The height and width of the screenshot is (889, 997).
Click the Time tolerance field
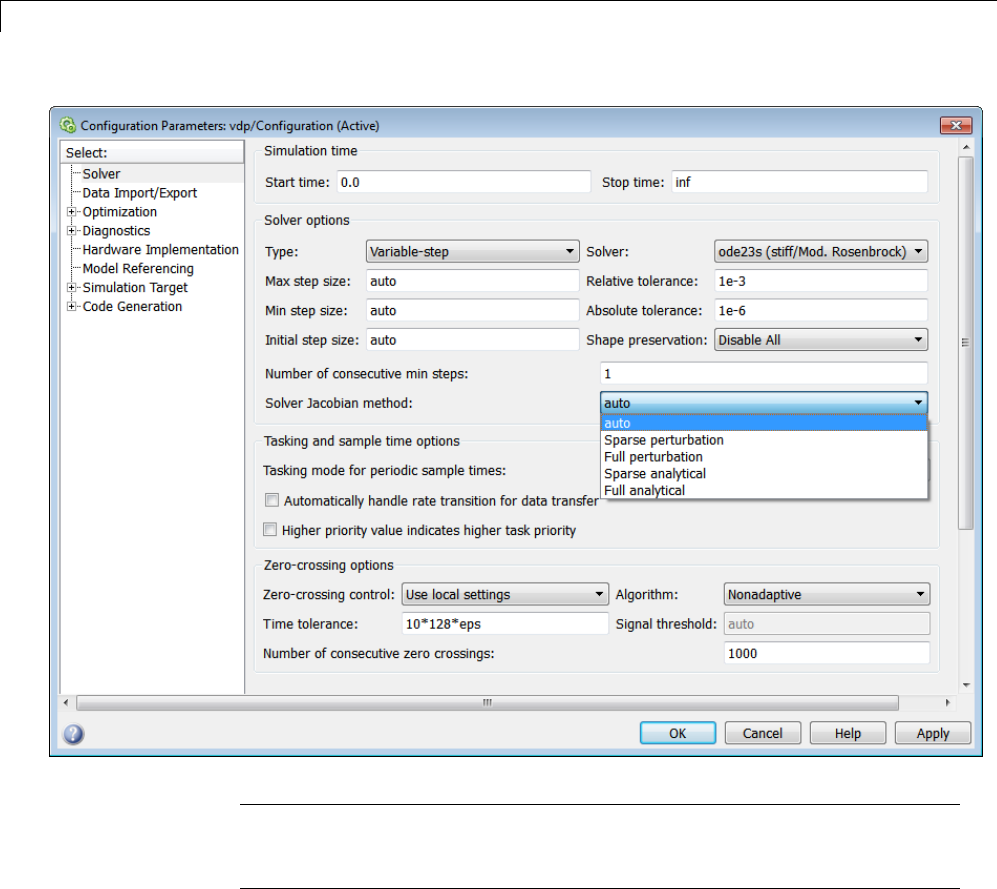pyautogui.click(x=505, y=624)
